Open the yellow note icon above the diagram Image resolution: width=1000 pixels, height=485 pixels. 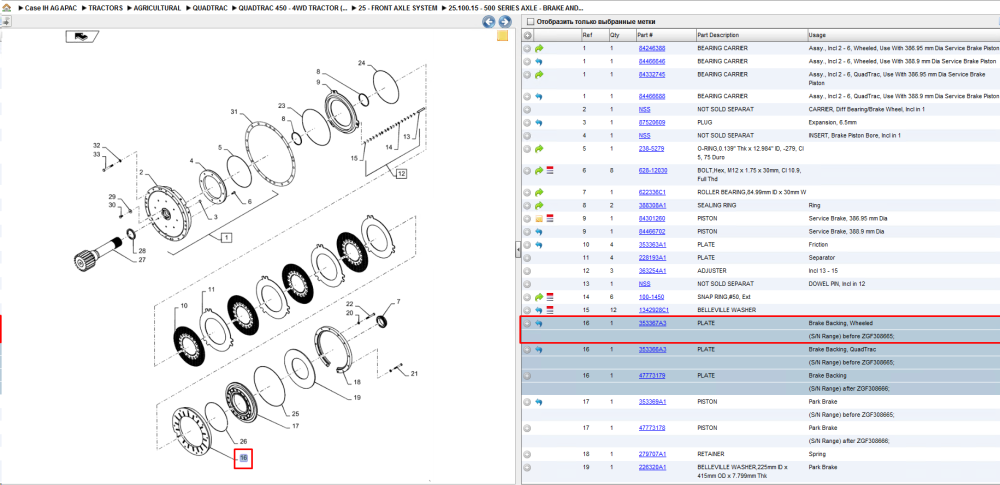pos(502,35)
